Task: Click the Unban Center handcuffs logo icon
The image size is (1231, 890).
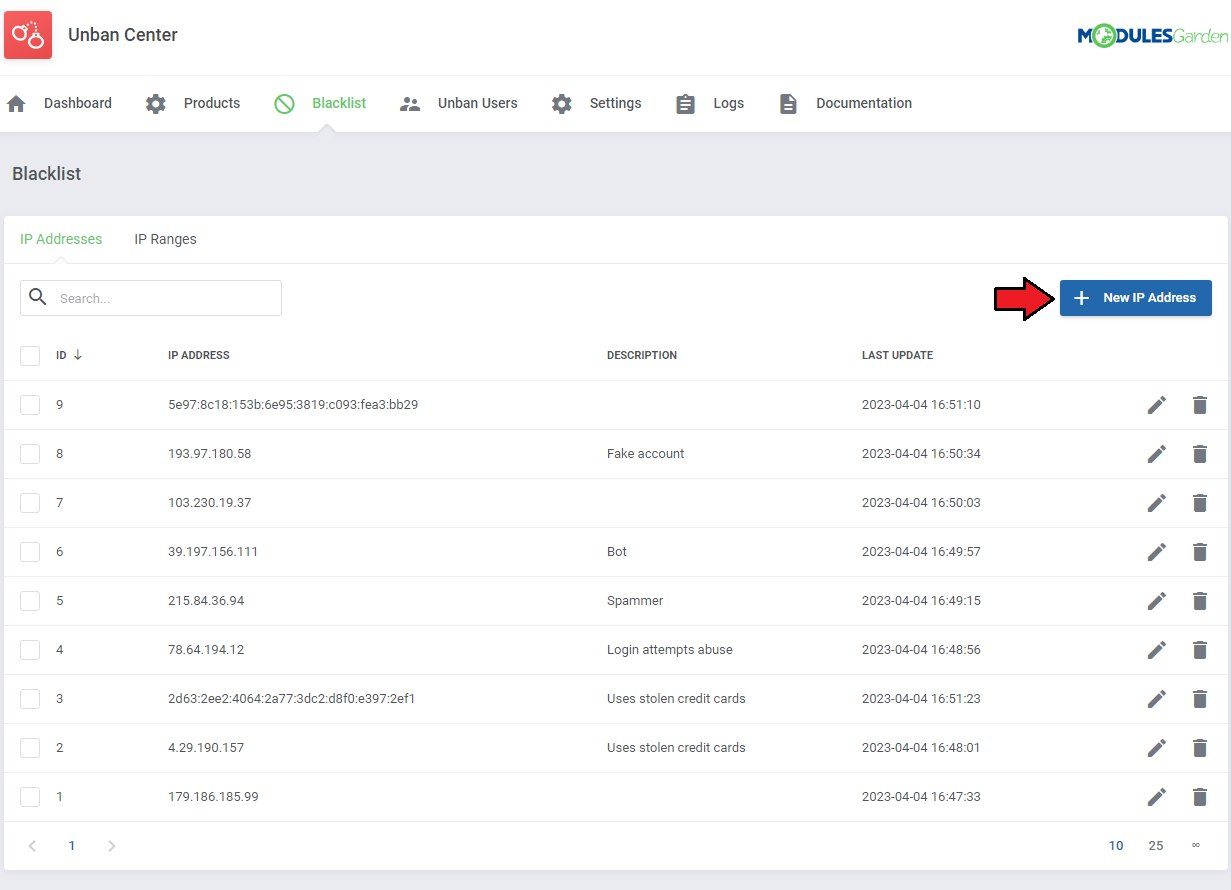Action: click(28, 35)
